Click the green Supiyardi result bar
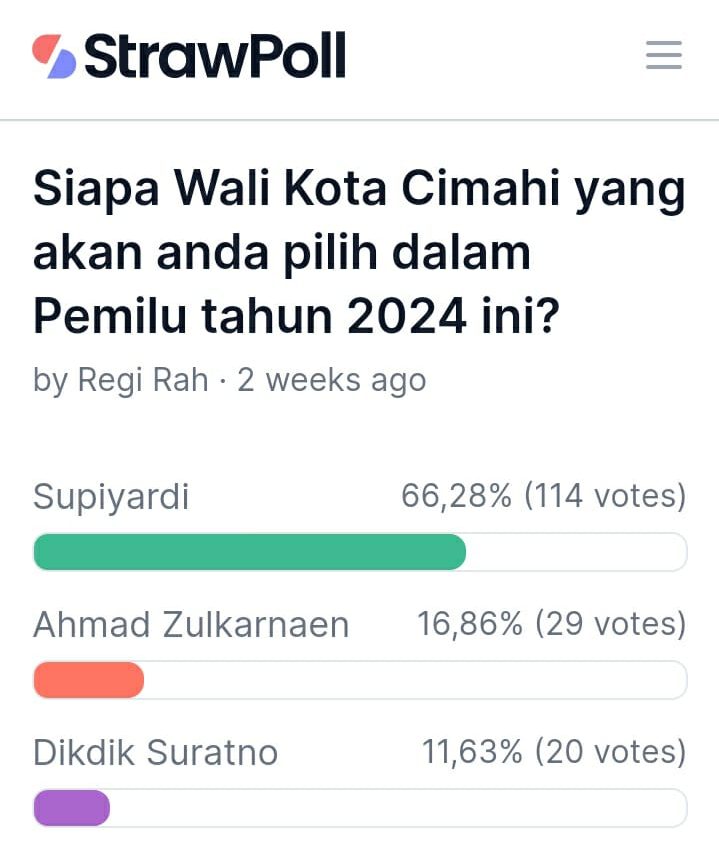This screenshot has height=848, width=719. pos(249,552)
